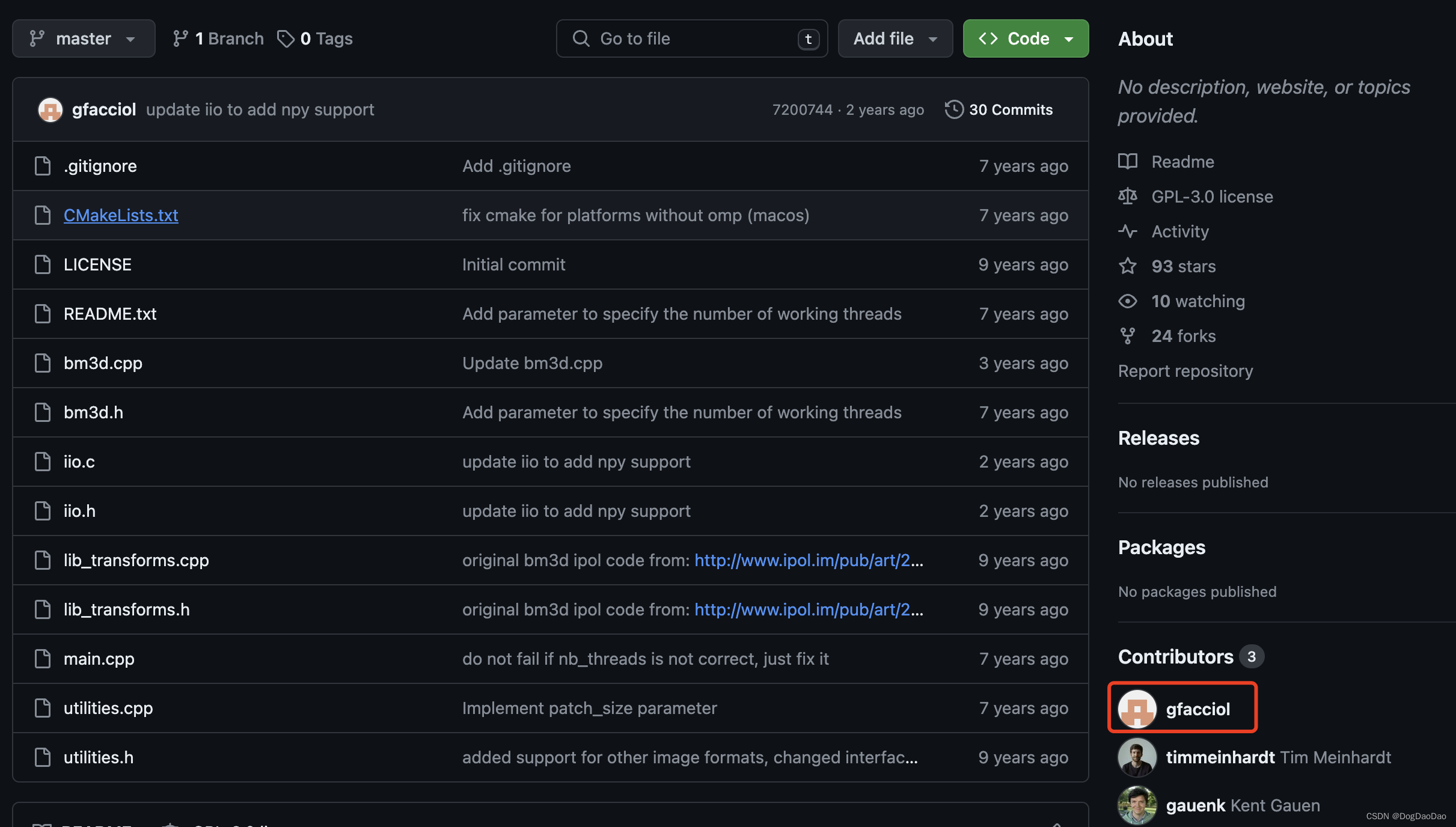Expand the Code button dropdown
Image resolution: width=1456 pixels, height=827 pixels.
pyautogui.click(x=1070, y=38)
